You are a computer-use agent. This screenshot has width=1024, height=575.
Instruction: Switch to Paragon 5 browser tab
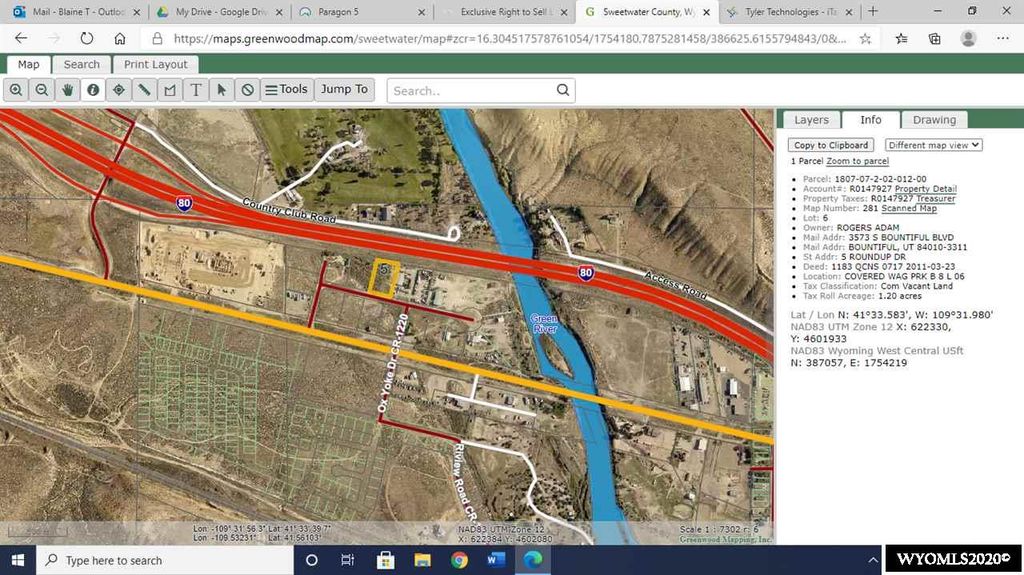coord(361,12)
